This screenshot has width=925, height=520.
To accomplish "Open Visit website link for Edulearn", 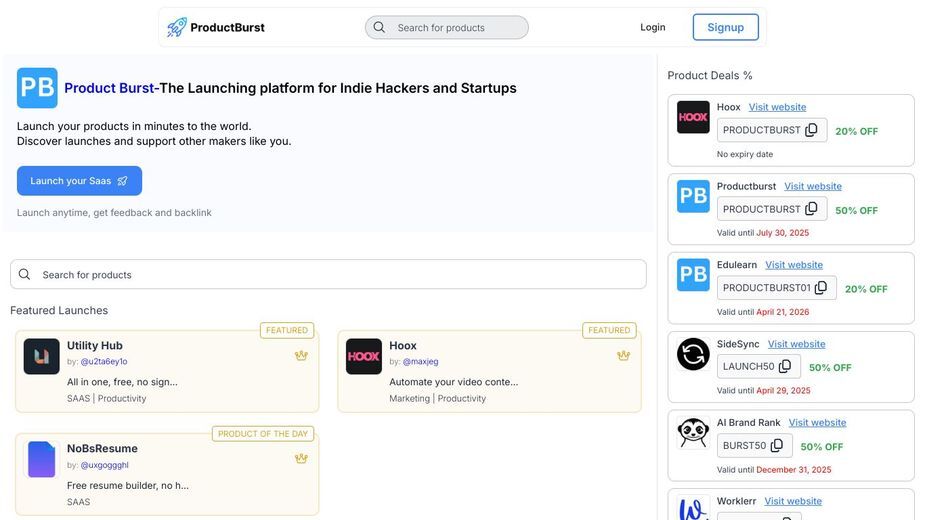I will 793,265.
